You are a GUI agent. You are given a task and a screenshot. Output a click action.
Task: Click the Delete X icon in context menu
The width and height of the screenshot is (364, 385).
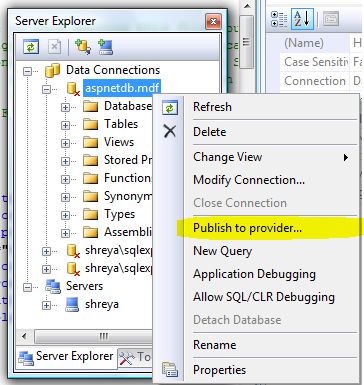pyautogui.click(x=170, y=131)
